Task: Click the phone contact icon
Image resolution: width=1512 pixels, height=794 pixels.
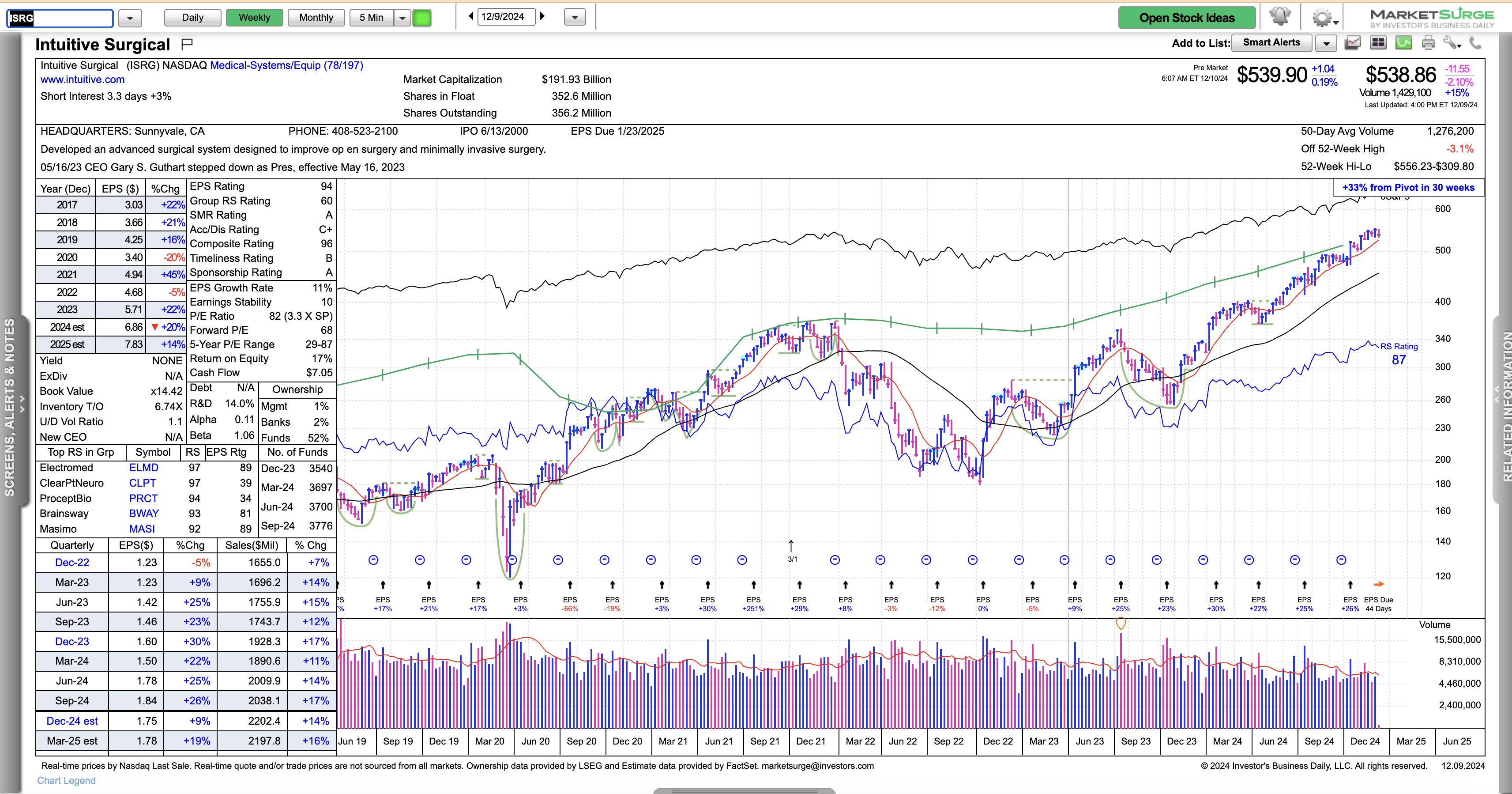Action: pos(1475,43)
